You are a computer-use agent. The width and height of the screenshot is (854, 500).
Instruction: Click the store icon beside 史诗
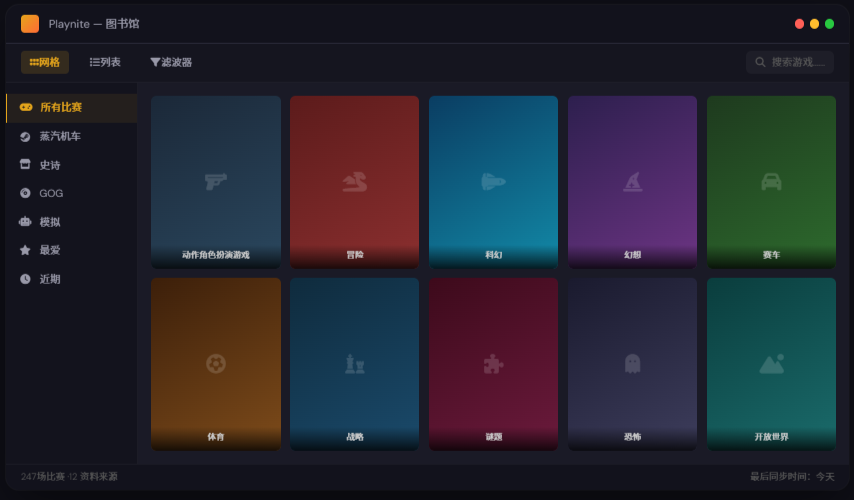click(x=25, y=164)
